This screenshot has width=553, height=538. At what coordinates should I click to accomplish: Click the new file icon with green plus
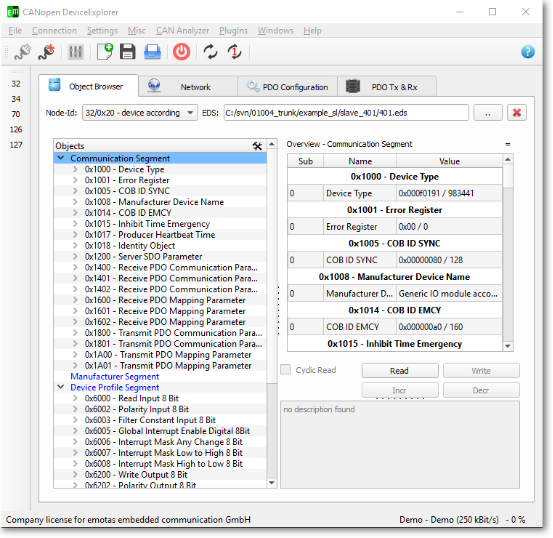point(105,52)
